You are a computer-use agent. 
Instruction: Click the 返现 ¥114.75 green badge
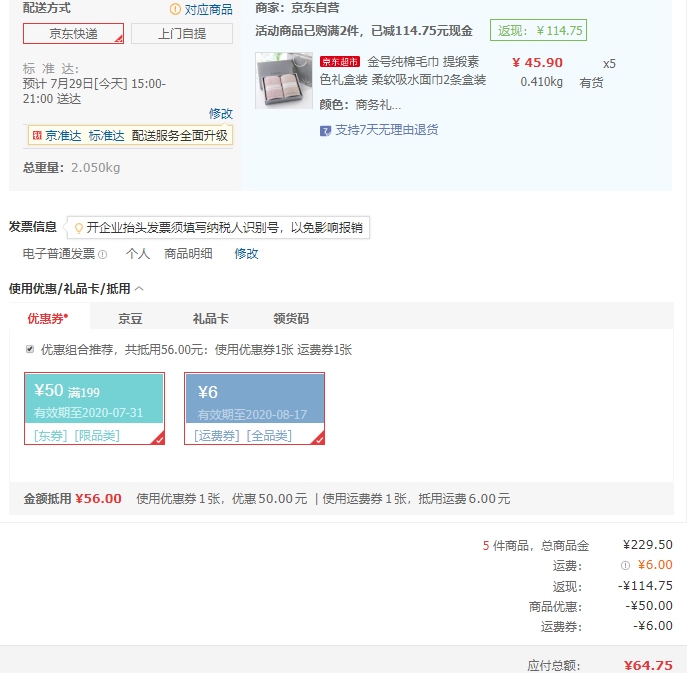538,30
